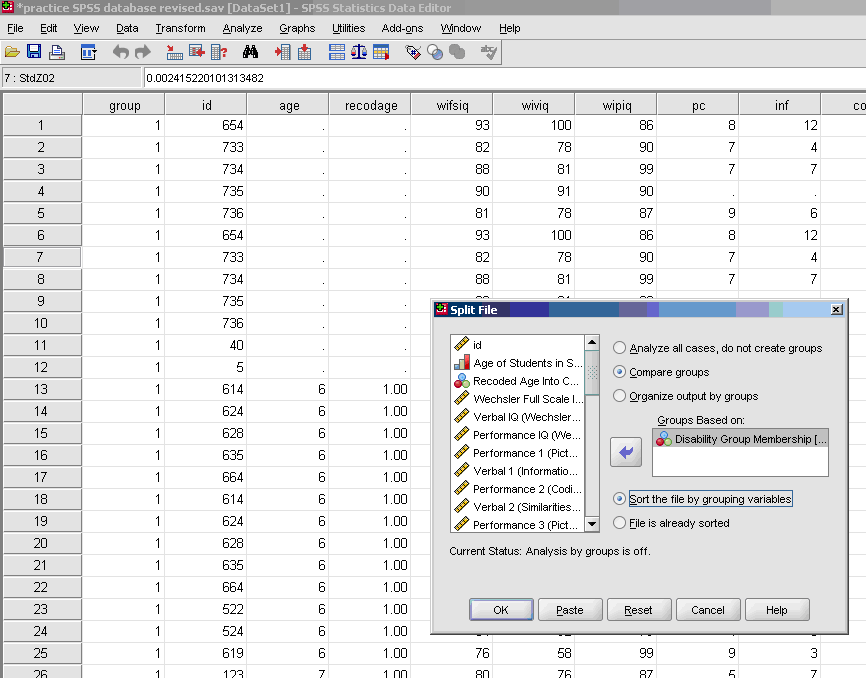Viewport: 866px width, 678px height.
Task: Open the Transform menu
Action: pos(180,28)
